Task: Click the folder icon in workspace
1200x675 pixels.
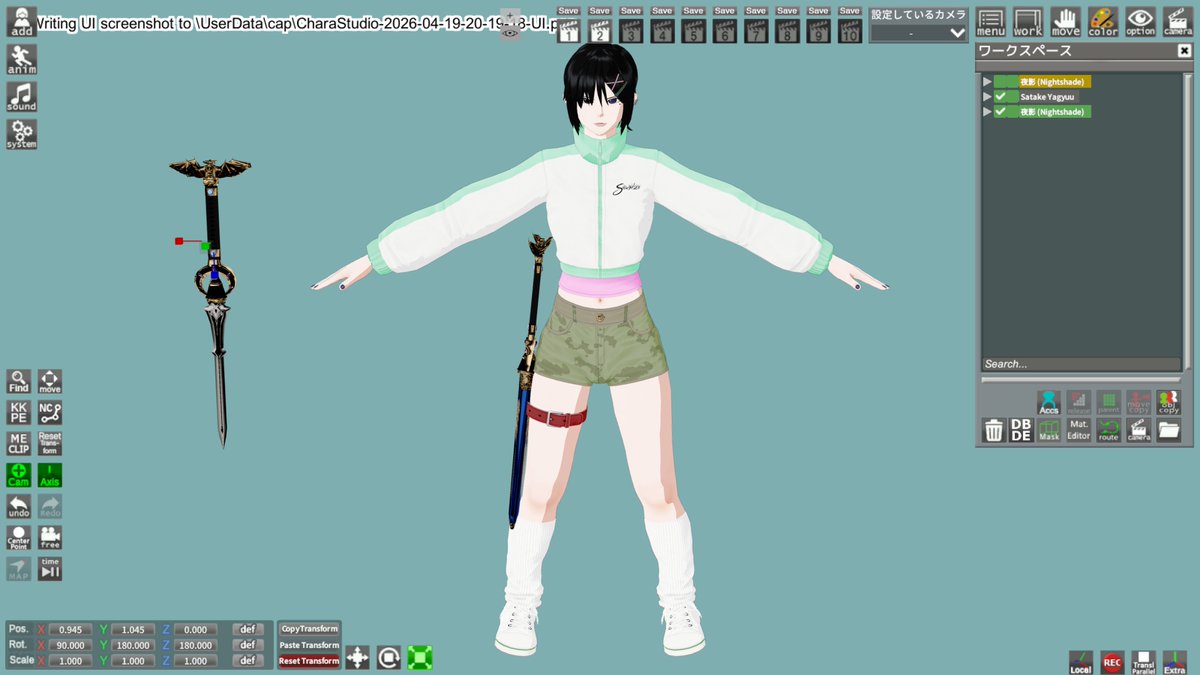Action: click(1169, 431)
